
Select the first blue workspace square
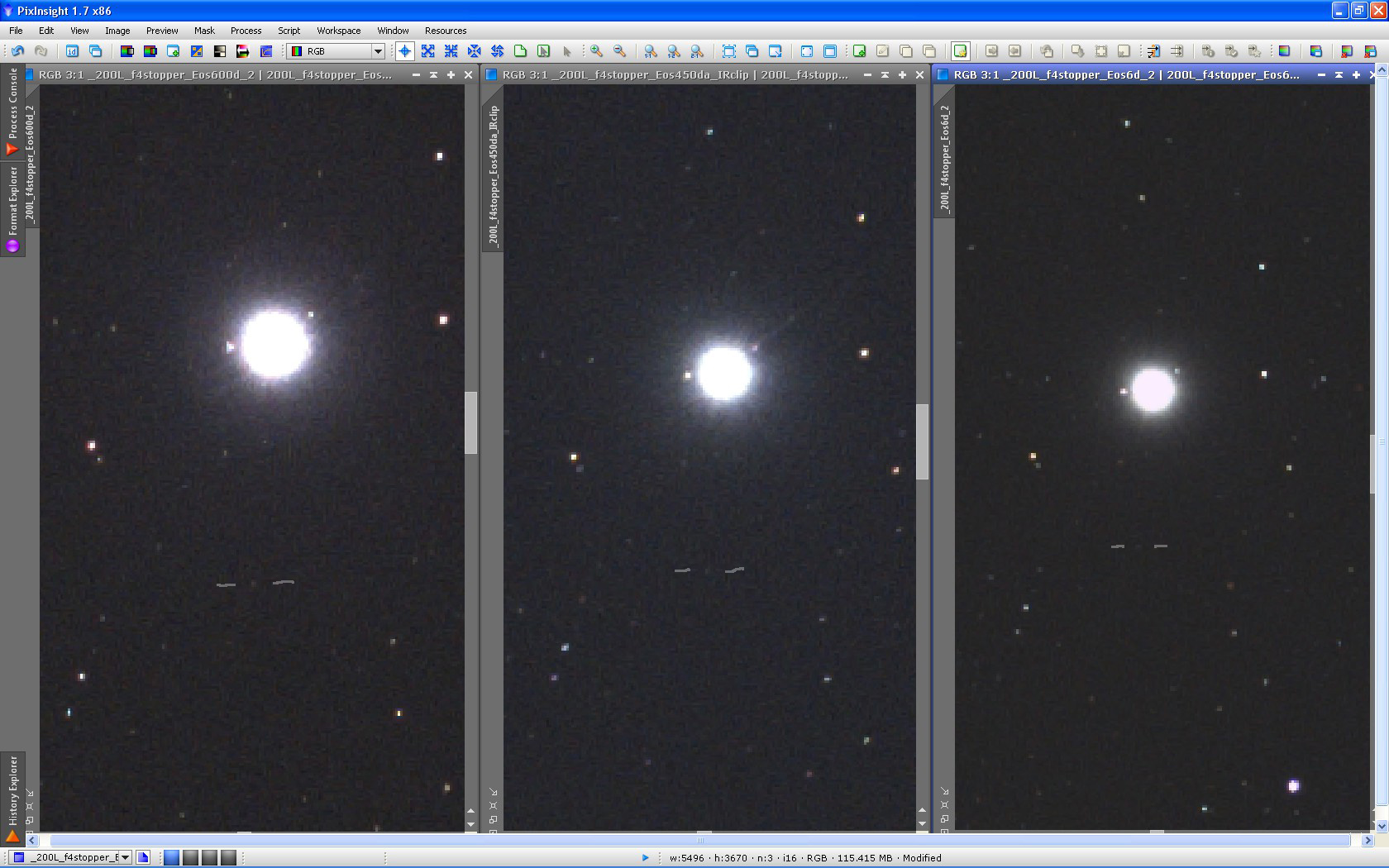tap(171, 858)
